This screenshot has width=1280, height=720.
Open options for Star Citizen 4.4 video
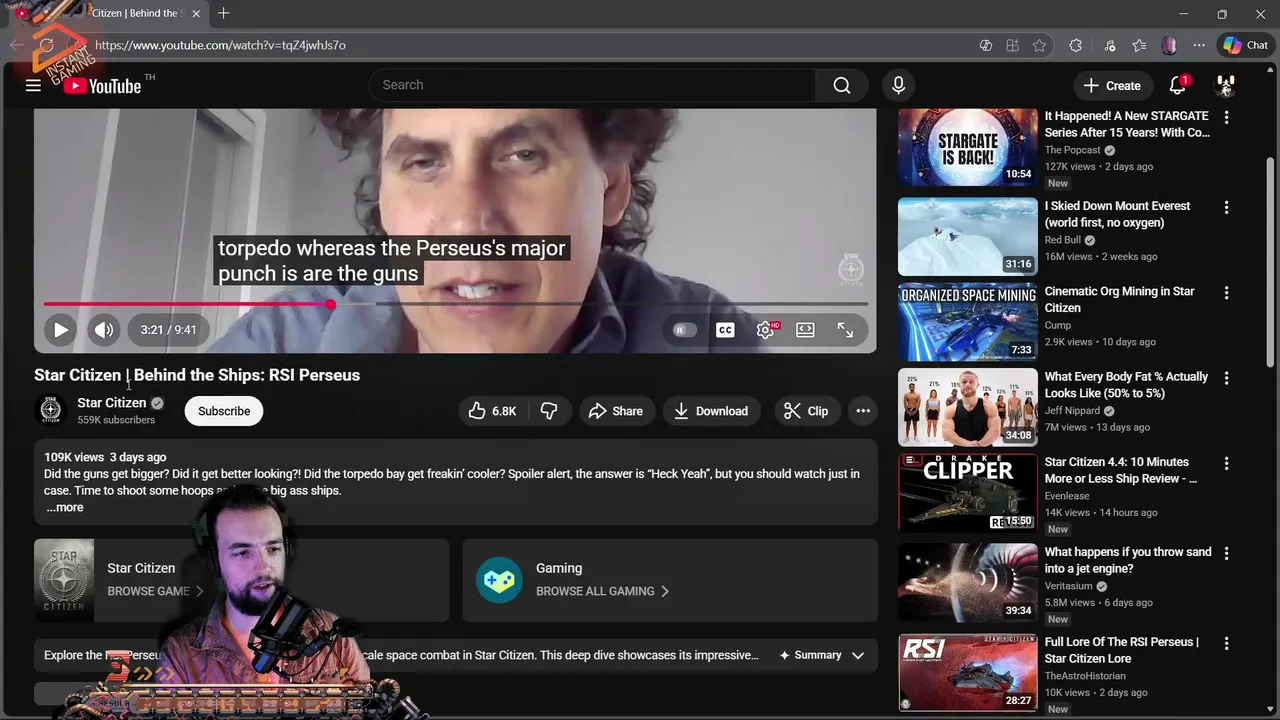click(x=1226, y=464)
